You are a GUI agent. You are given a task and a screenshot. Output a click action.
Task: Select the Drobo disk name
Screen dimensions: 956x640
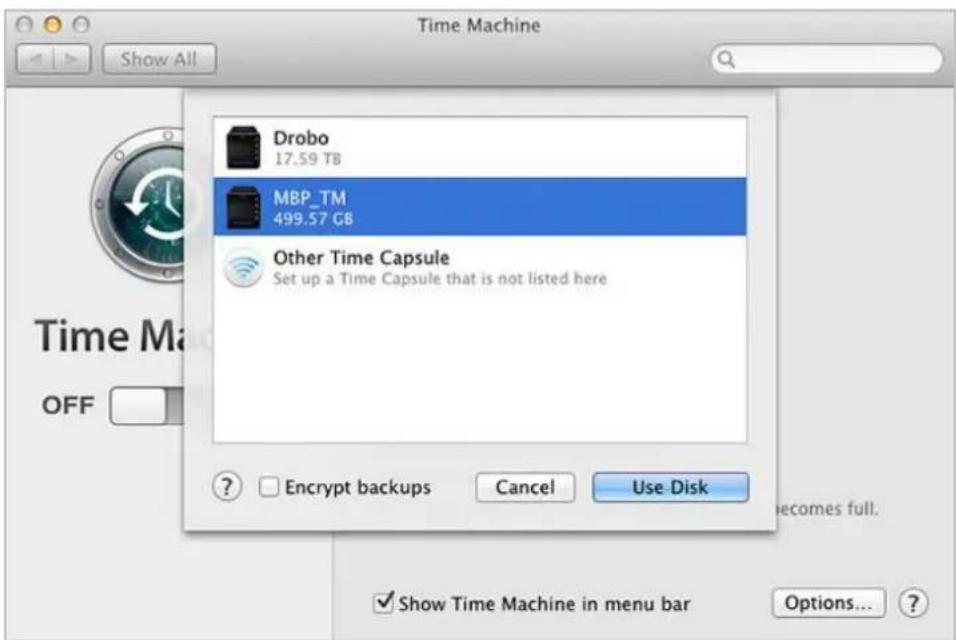(301, 138)
